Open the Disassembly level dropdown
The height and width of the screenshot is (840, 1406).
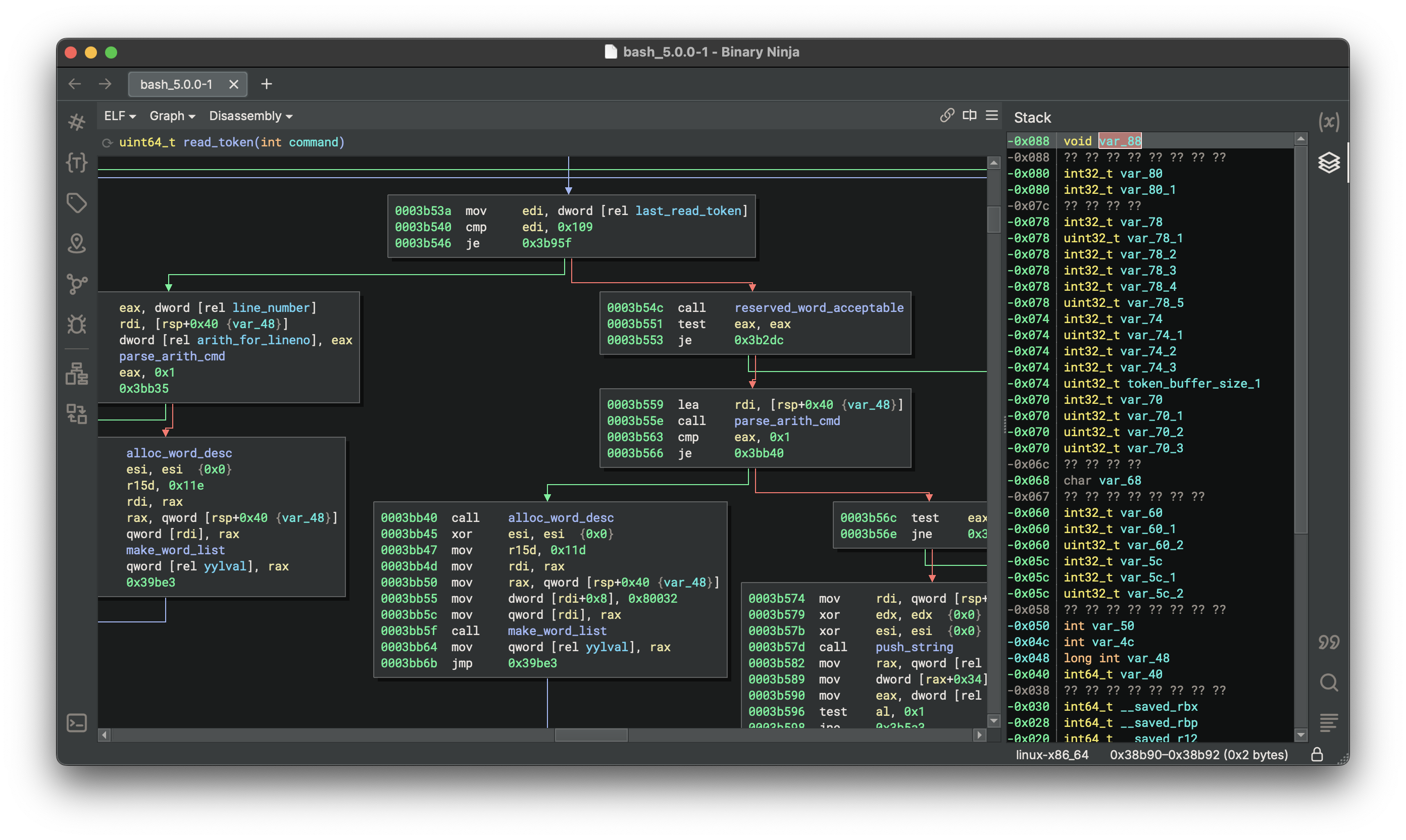tap(250, 116)
